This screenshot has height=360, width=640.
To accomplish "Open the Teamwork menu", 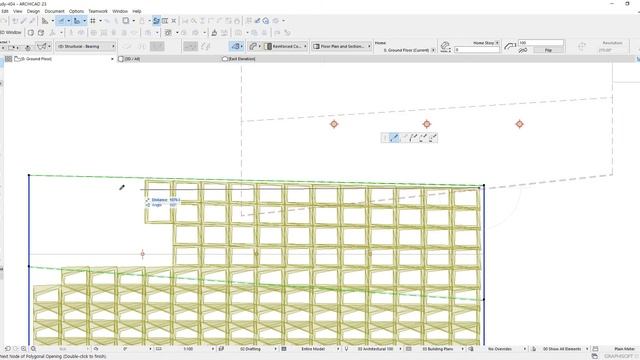I will [98, 11].
